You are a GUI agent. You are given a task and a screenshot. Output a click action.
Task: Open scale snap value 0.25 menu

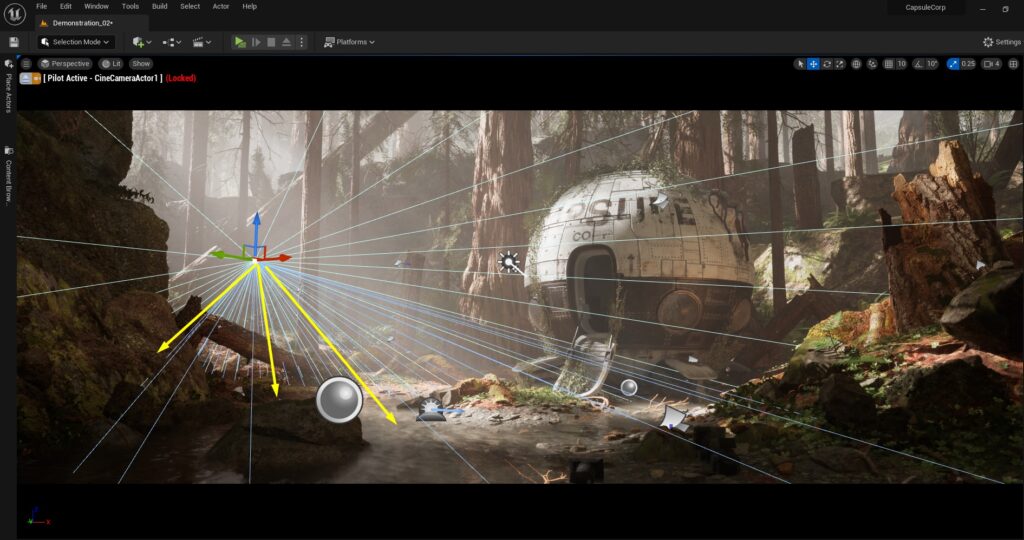(968, 64)
